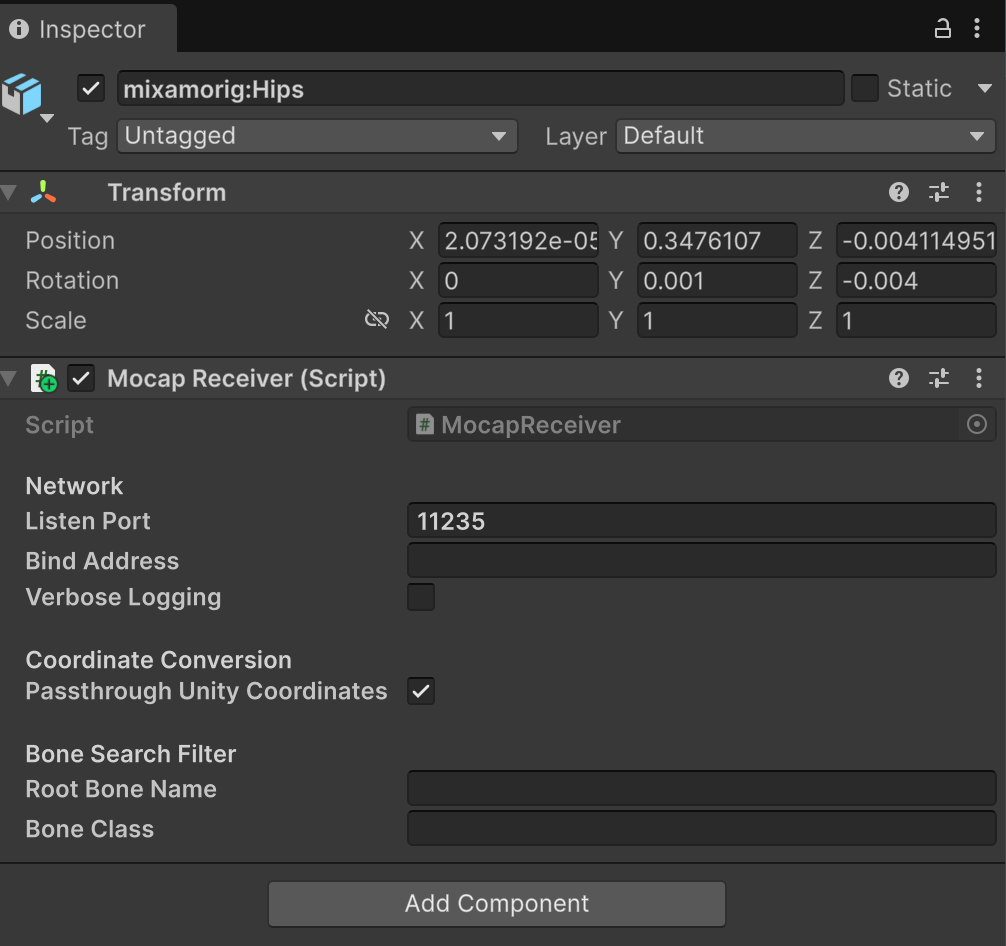Open Transform component presets icon

[x=938, y=192]
